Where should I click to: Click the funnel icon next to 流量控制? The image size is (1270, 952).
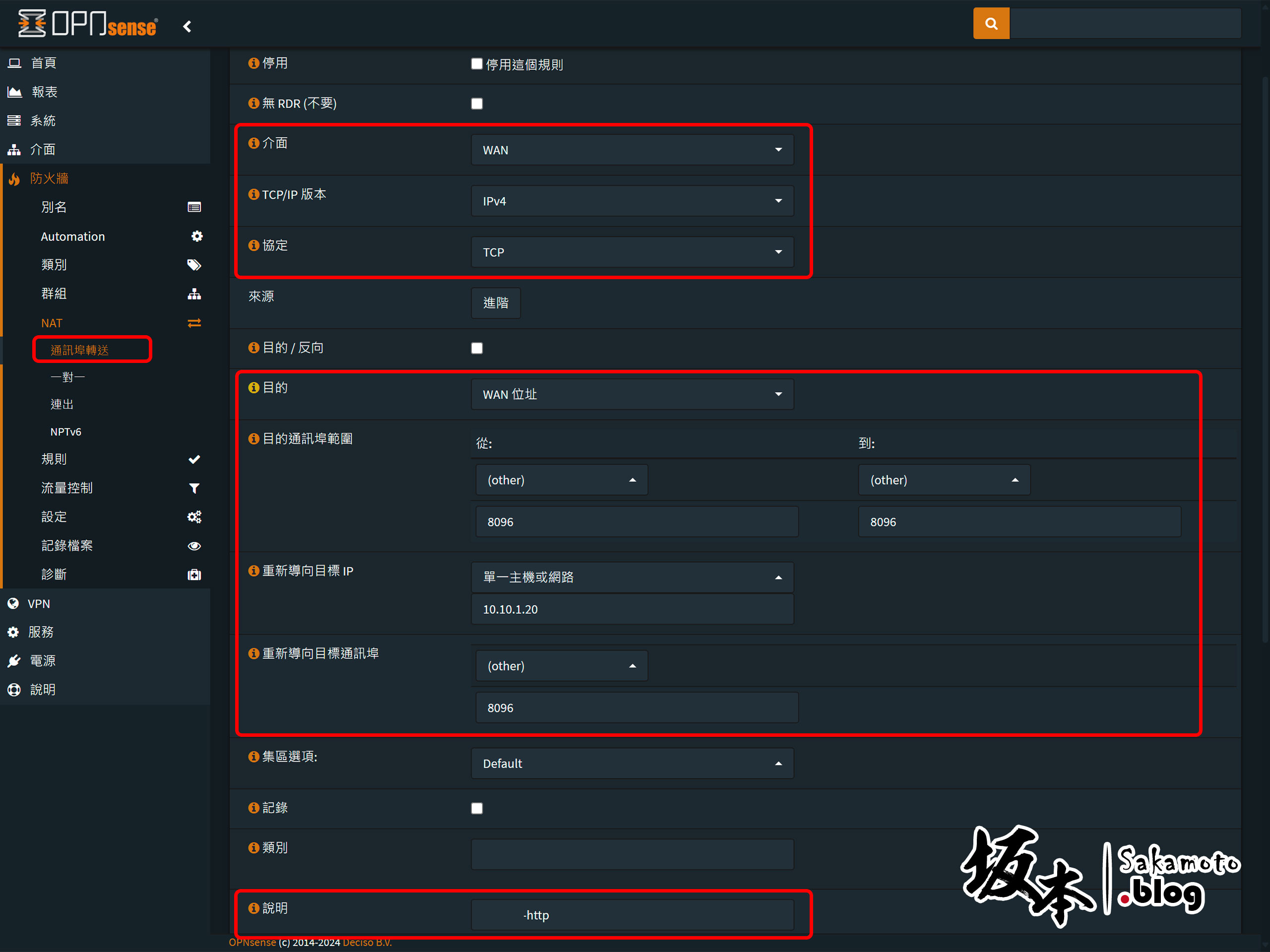point(194,488)
